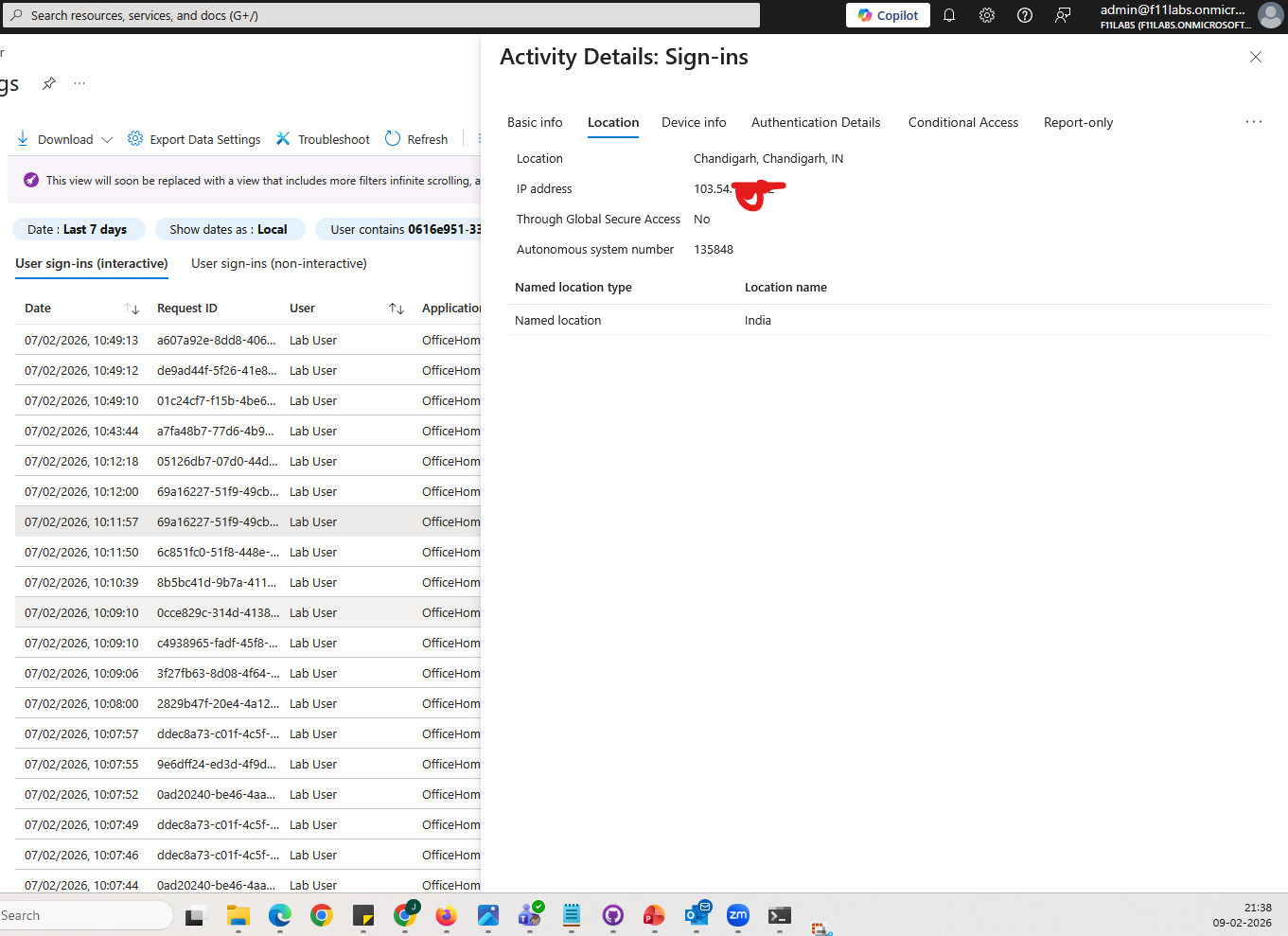Launch Zoom from the taskbar

(737, 915)
